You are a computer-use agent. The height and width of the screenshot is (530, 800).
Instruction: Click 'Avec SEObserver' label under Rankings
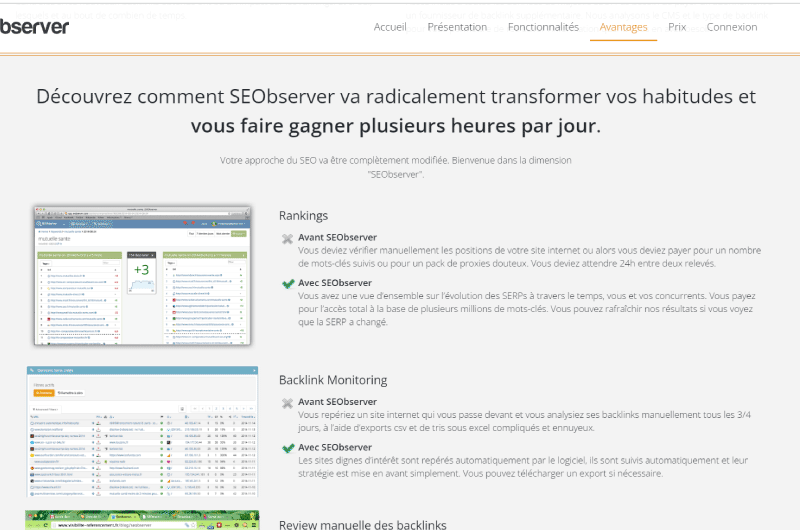click(x=335, y=283)
